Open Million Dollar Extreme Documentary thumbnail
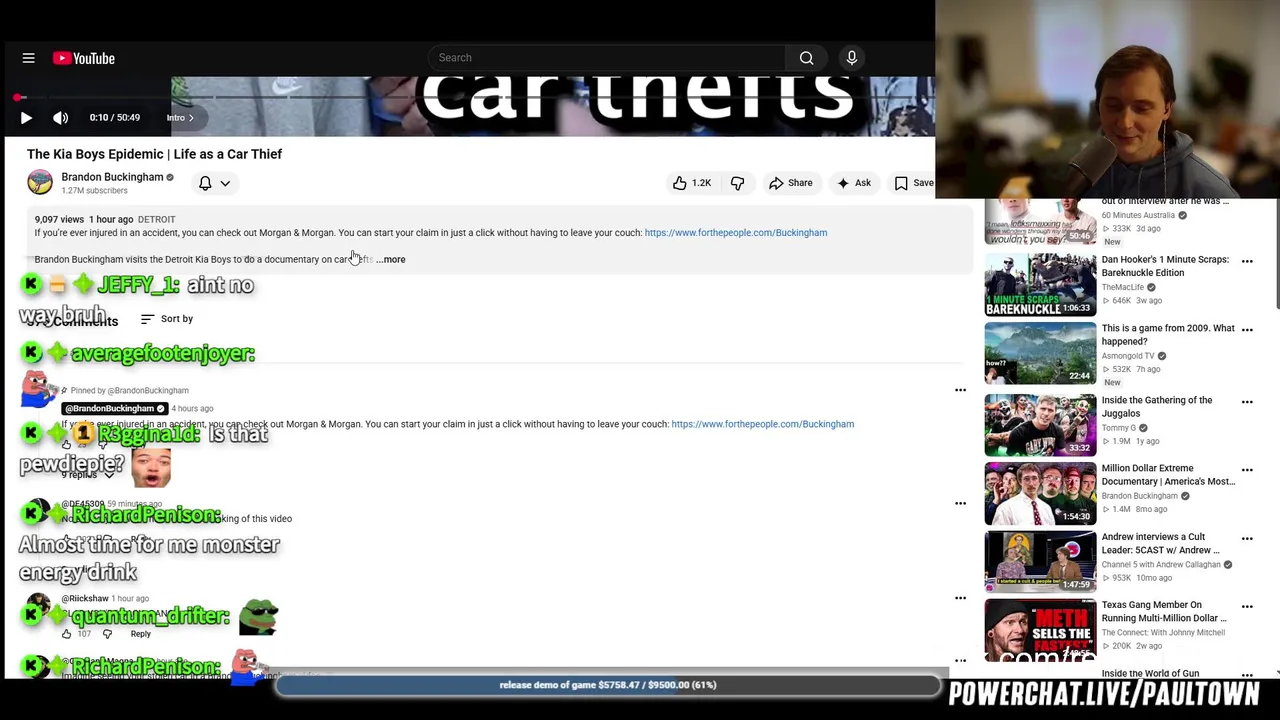1280x720 pixels. click(x=1040, y=493)
